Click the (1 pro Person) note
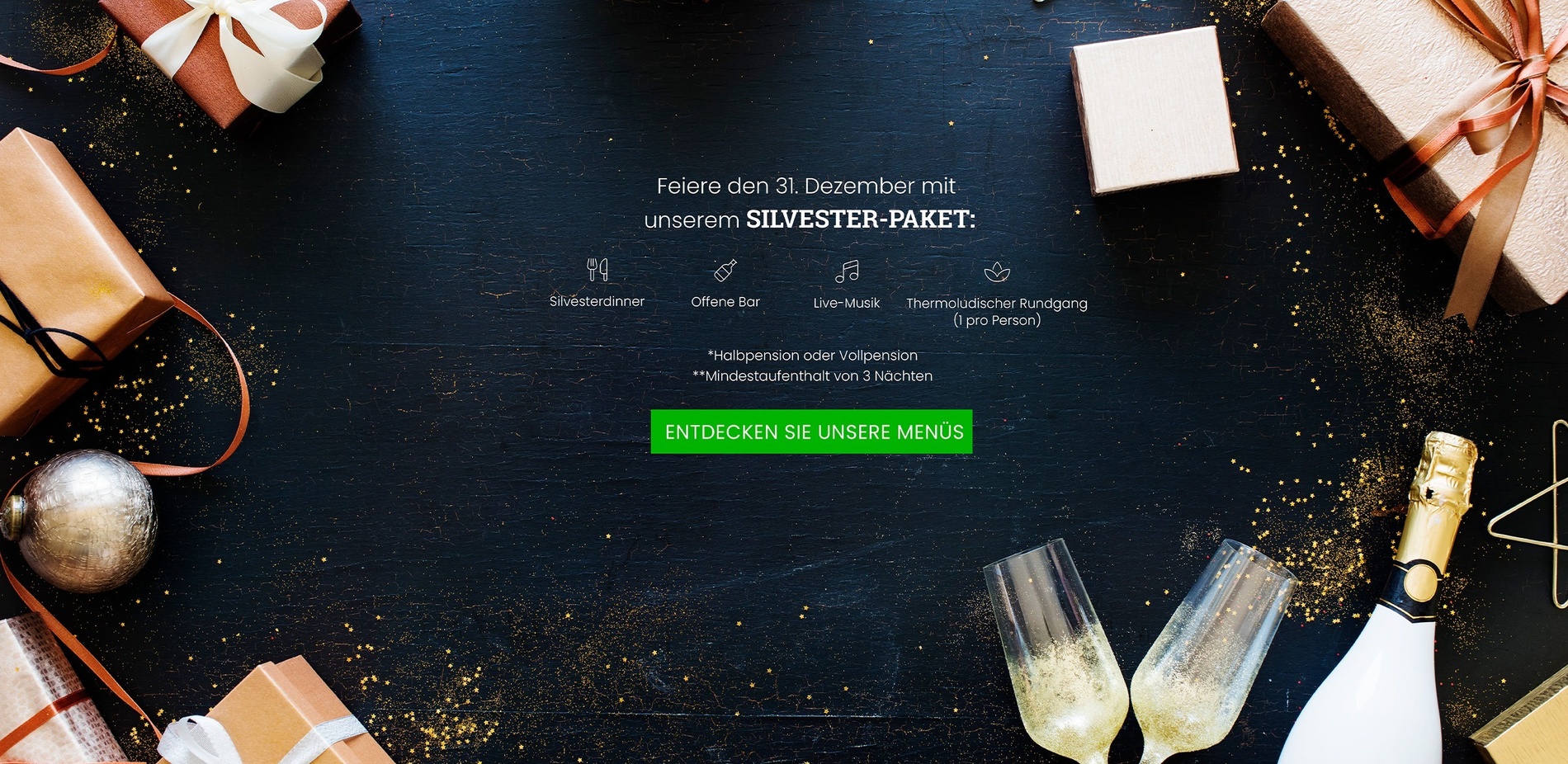Image resolution: width=1568 pixels, height=764 pixels. tap(997, 320)
